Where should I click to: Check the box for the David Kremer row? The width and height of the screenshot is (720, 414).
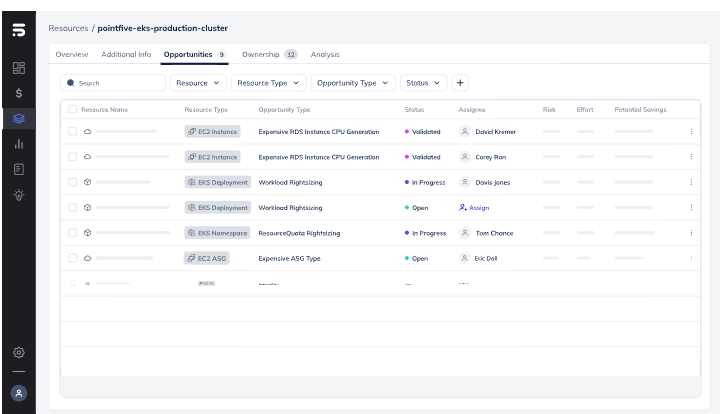click(x=72, y=131)
